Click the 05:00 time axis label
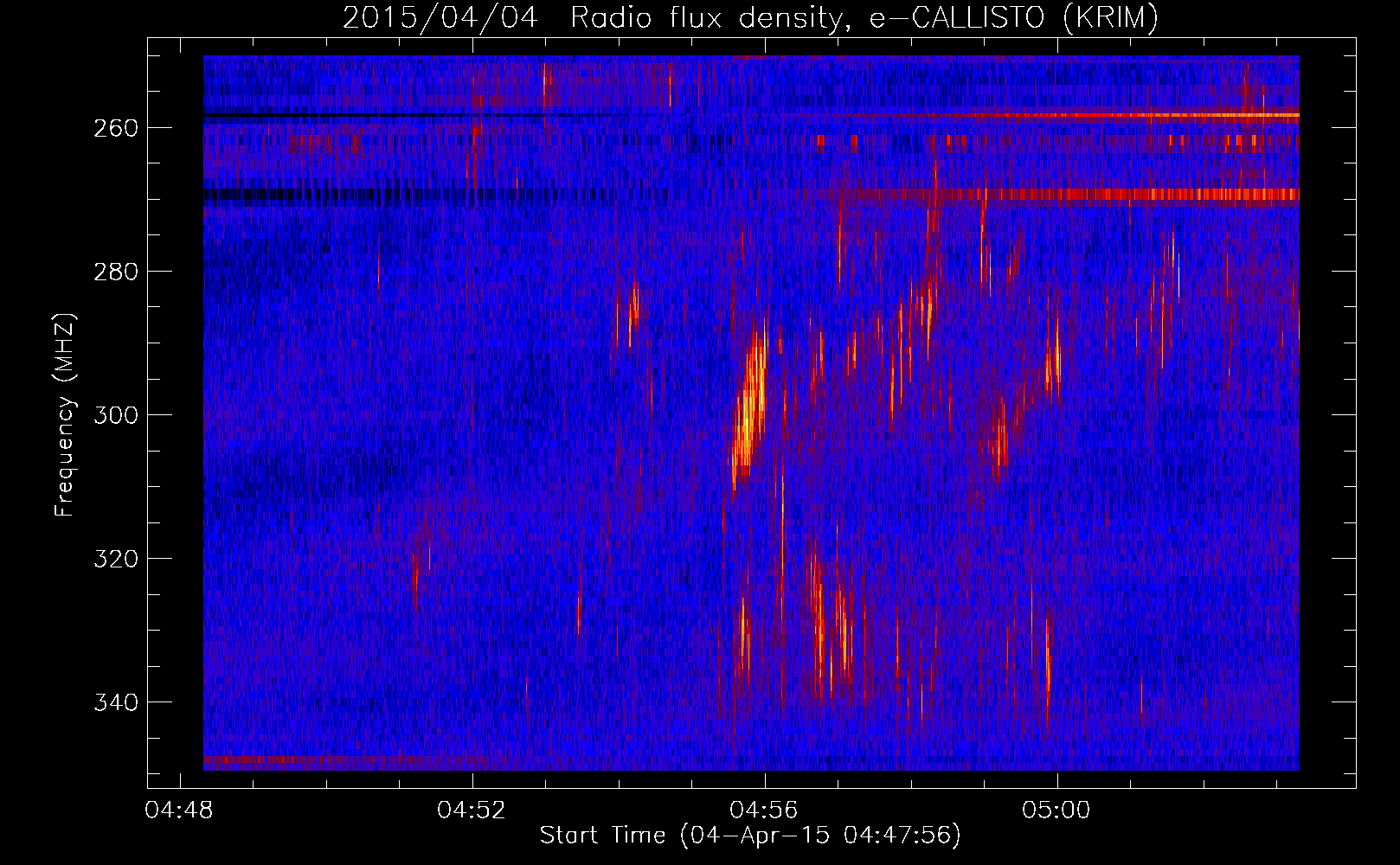The image size is (1400, 865). coord(1056,811)
